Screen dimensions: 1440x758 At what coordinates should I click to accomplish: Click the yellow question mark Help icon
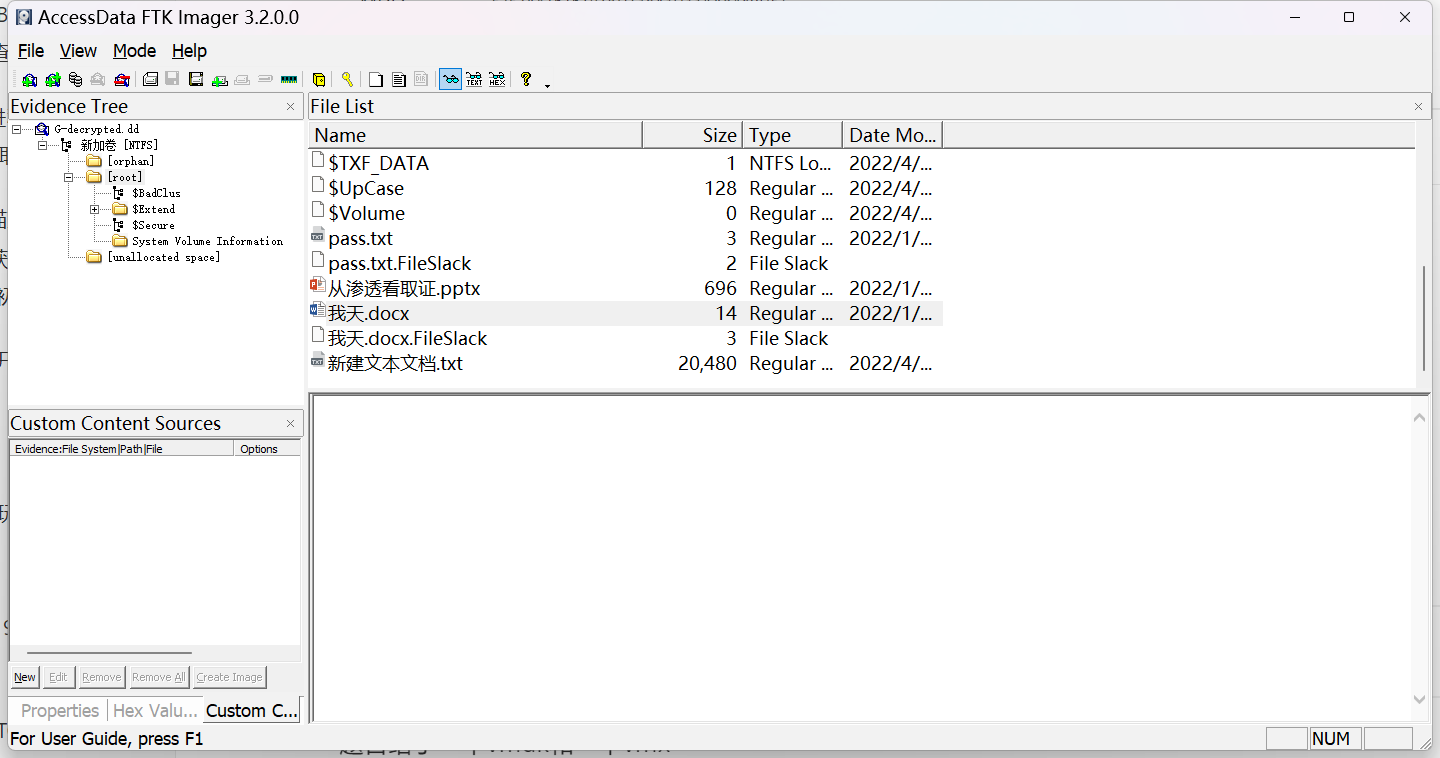coord(526,80)
